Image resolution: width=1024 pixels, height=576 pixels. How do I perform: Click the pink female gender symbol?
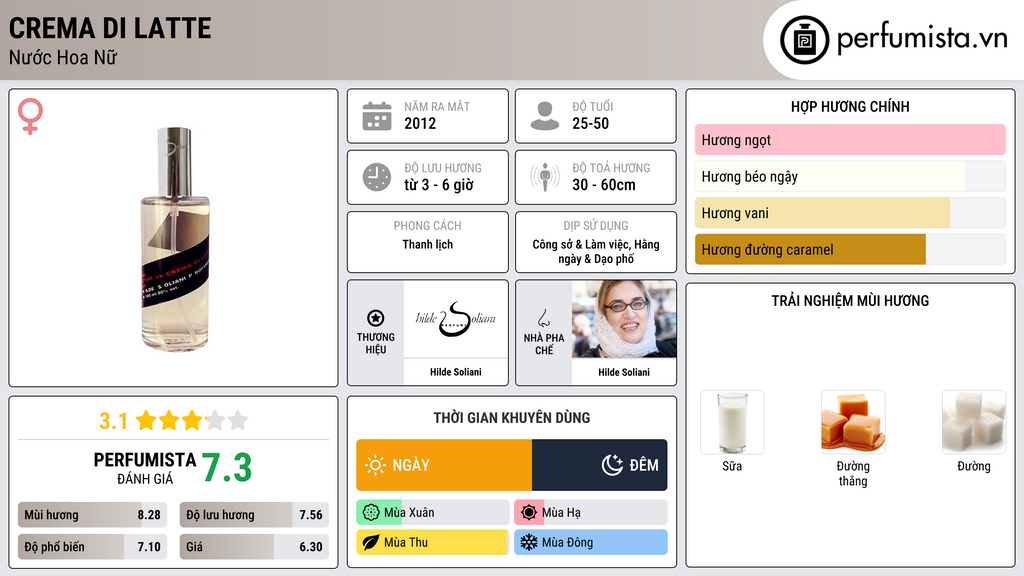click(30, 116)
